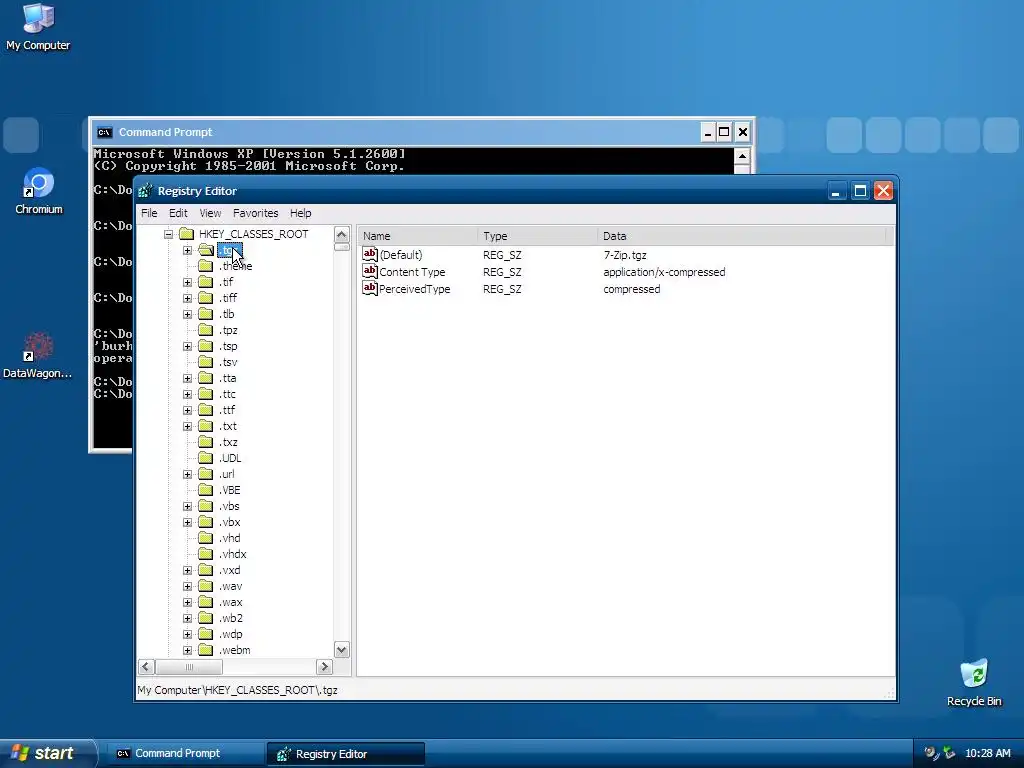Select the PerceivedType value icon
The width and height of the screenshot is (1024, 768).
(x=370, y=288)
